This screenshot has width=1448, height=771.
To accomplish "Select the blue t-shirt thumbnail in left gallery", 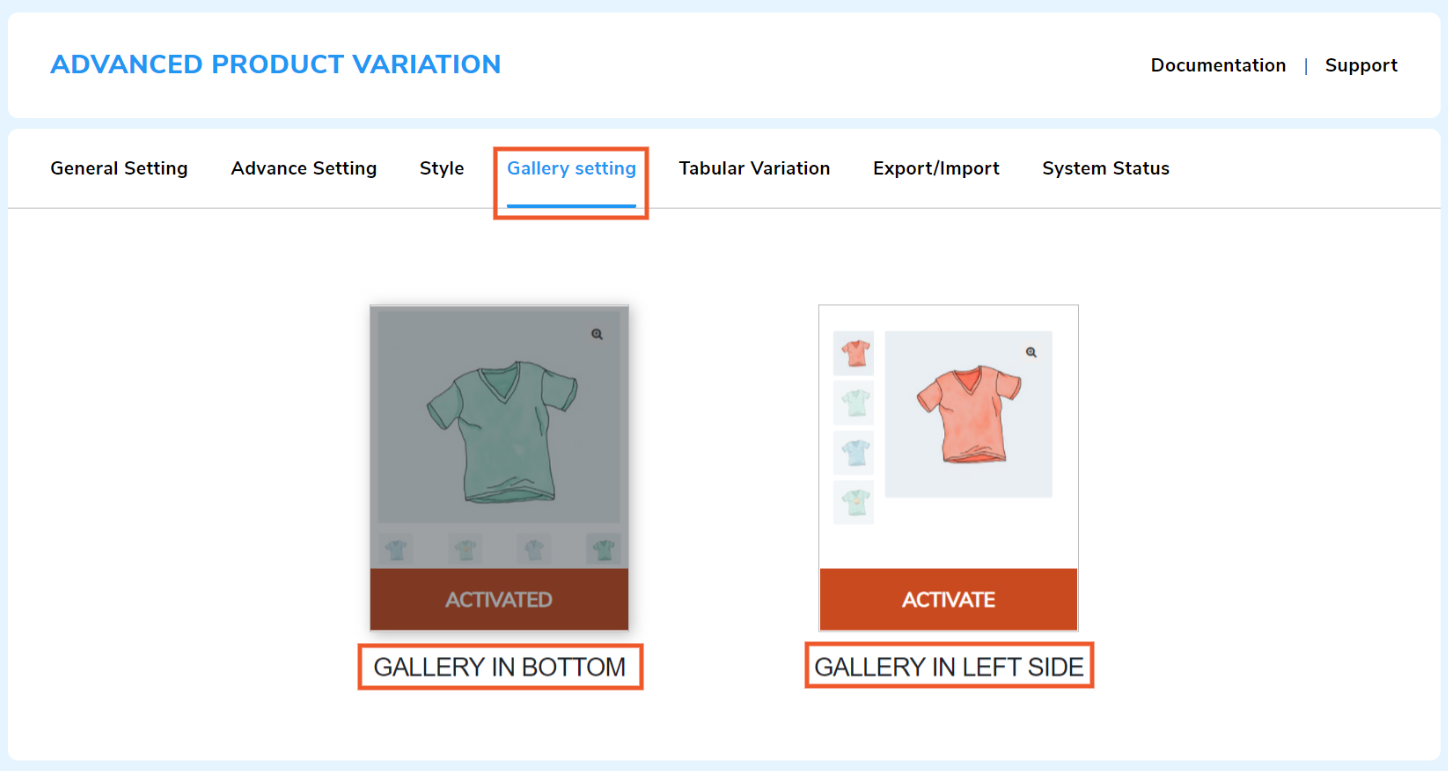I will [854, 453].
